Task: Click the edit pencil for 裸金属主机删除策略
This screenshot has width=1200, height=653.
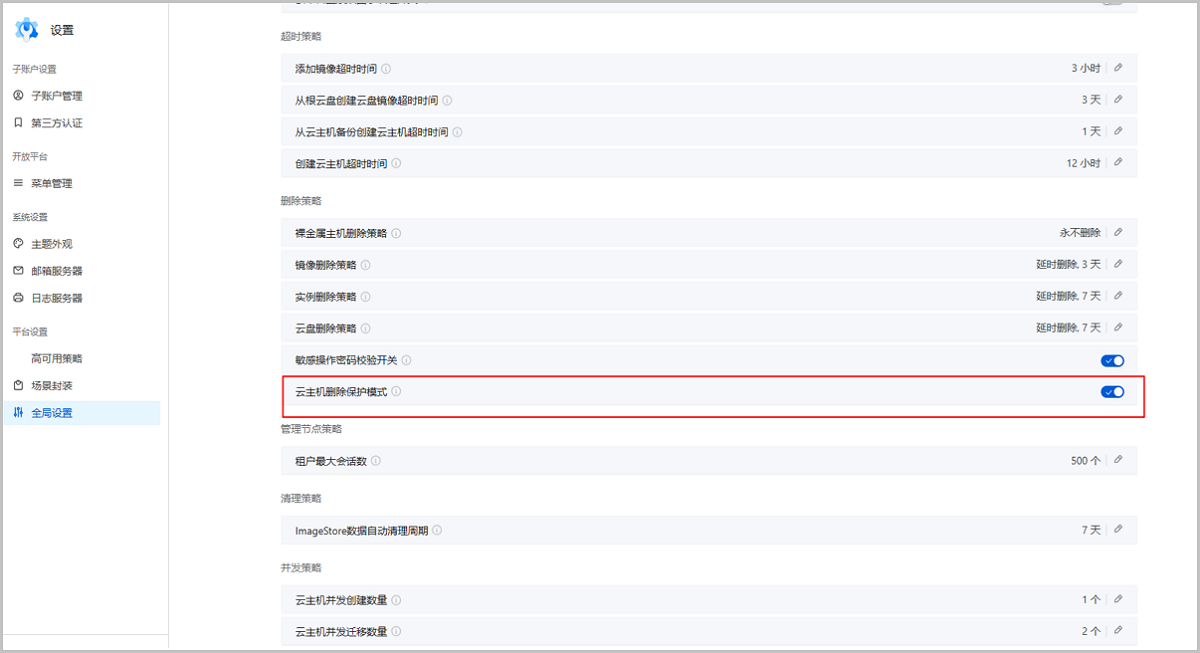Action: tap(1118, 233)
